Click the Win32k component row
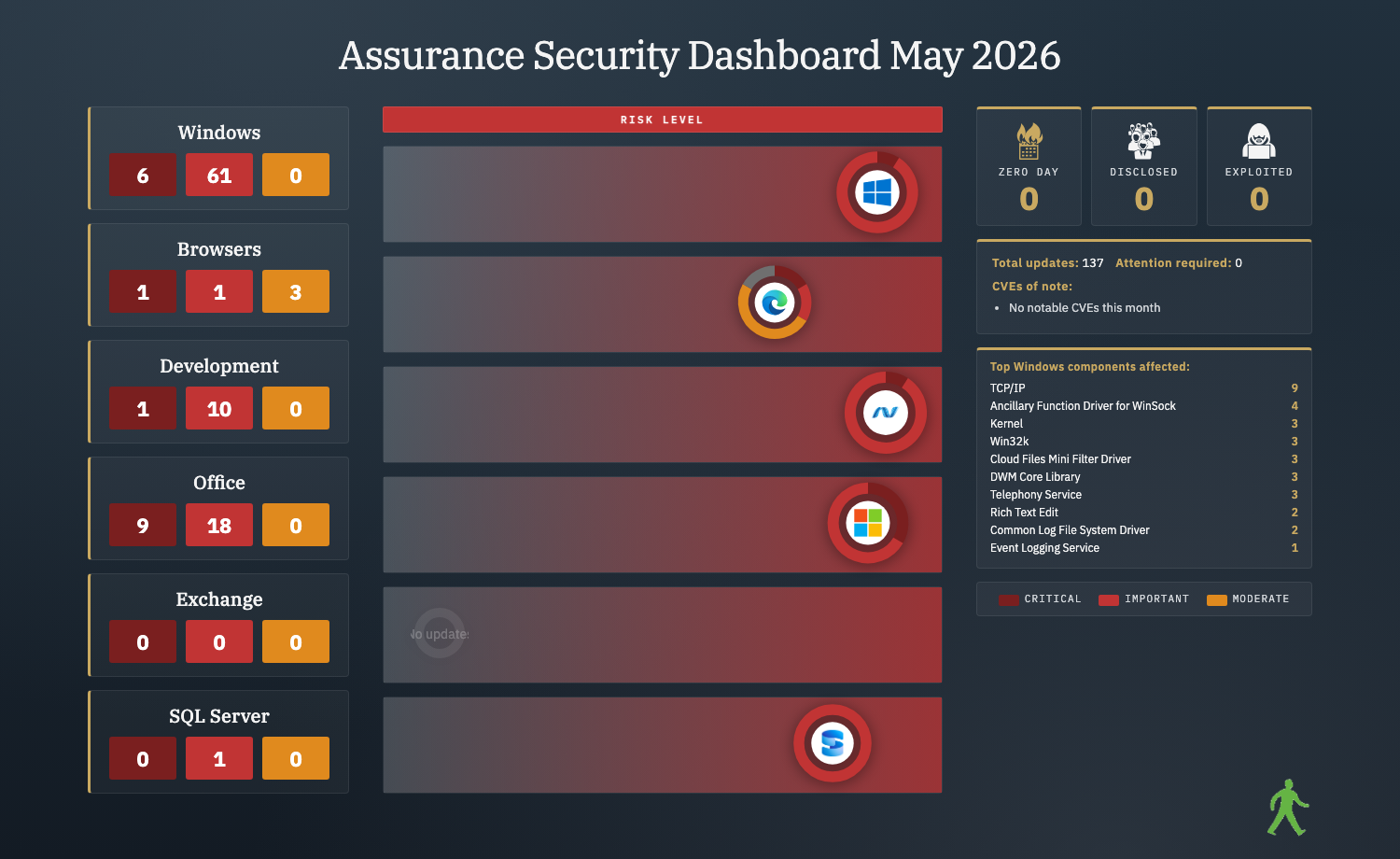The height and width of the screenshot is (859, 1400). 1144,442
